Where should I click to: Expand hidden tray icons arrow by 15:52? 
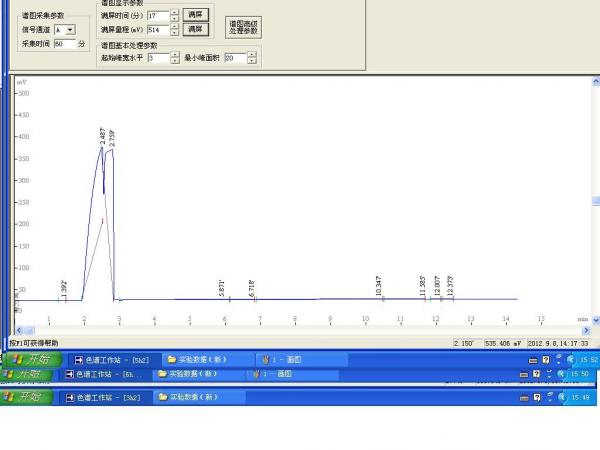(x=571, y=360)
